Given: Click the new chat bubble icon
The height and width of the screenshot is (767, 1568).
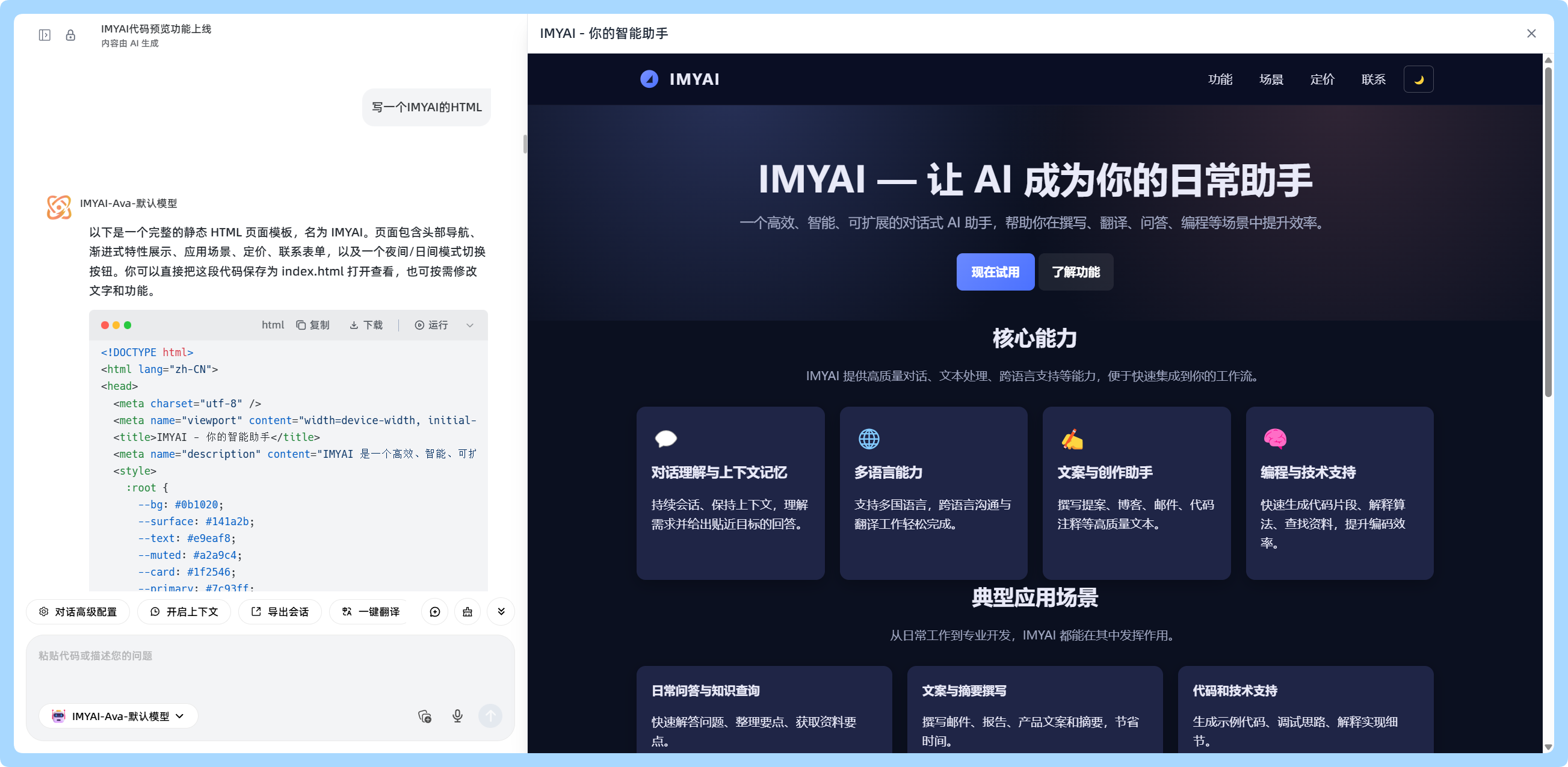Looking at the screenshot, I should (x=434, y=612).
